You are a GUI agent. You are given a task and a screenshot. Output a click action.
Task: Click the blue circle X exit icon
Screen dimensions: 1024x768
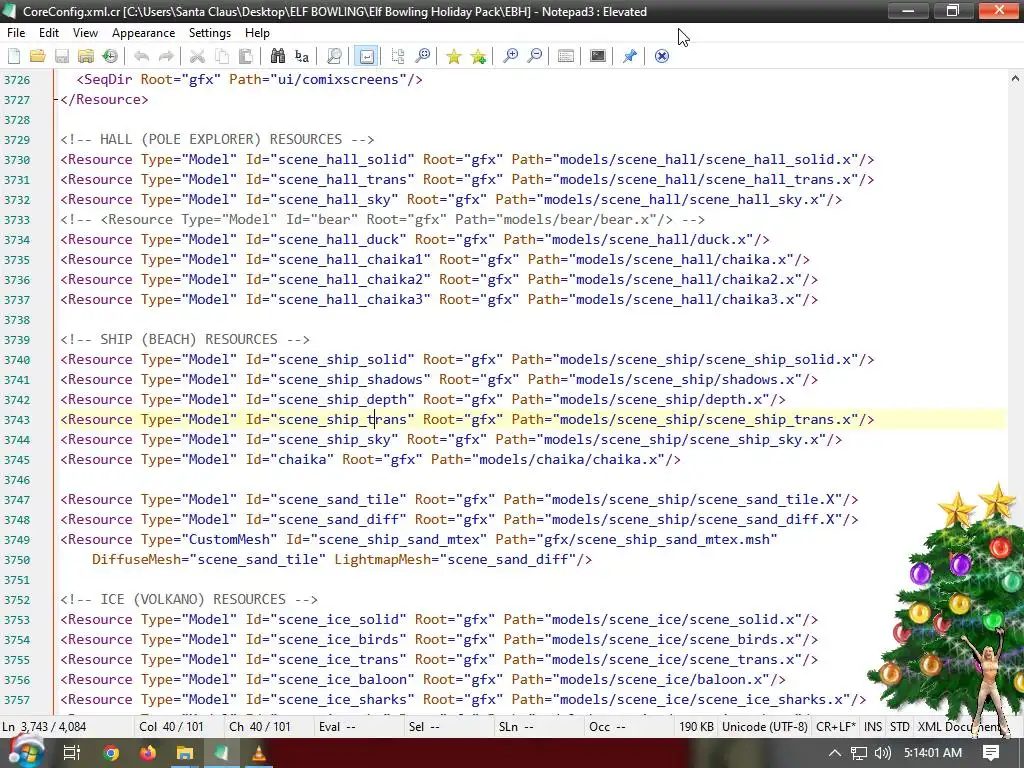(662, 56)
